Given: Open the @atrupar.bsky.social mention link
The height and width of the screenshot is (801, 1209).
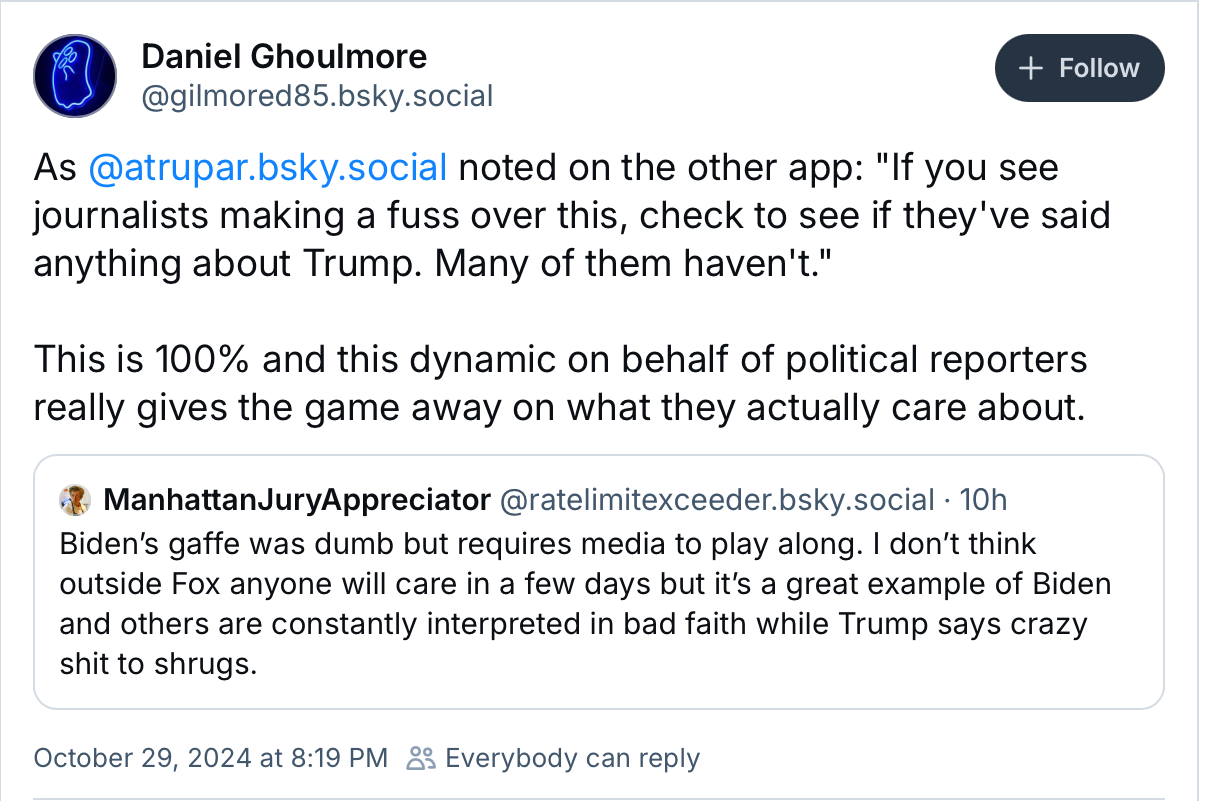Looking at the screenshot, I should point(268,167).
